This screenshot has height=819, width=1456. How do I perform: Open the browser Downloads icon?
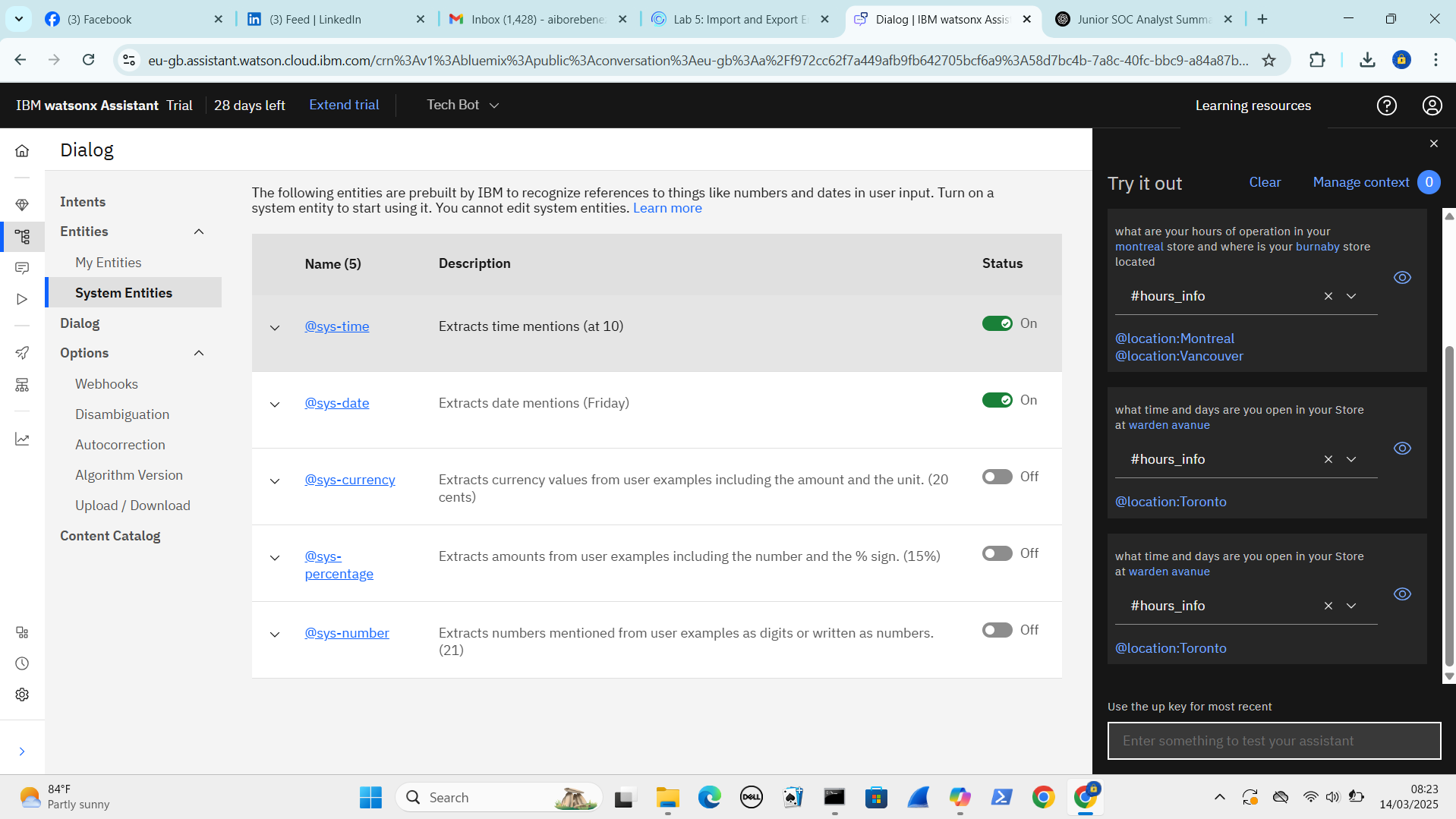pos(1367,60)
